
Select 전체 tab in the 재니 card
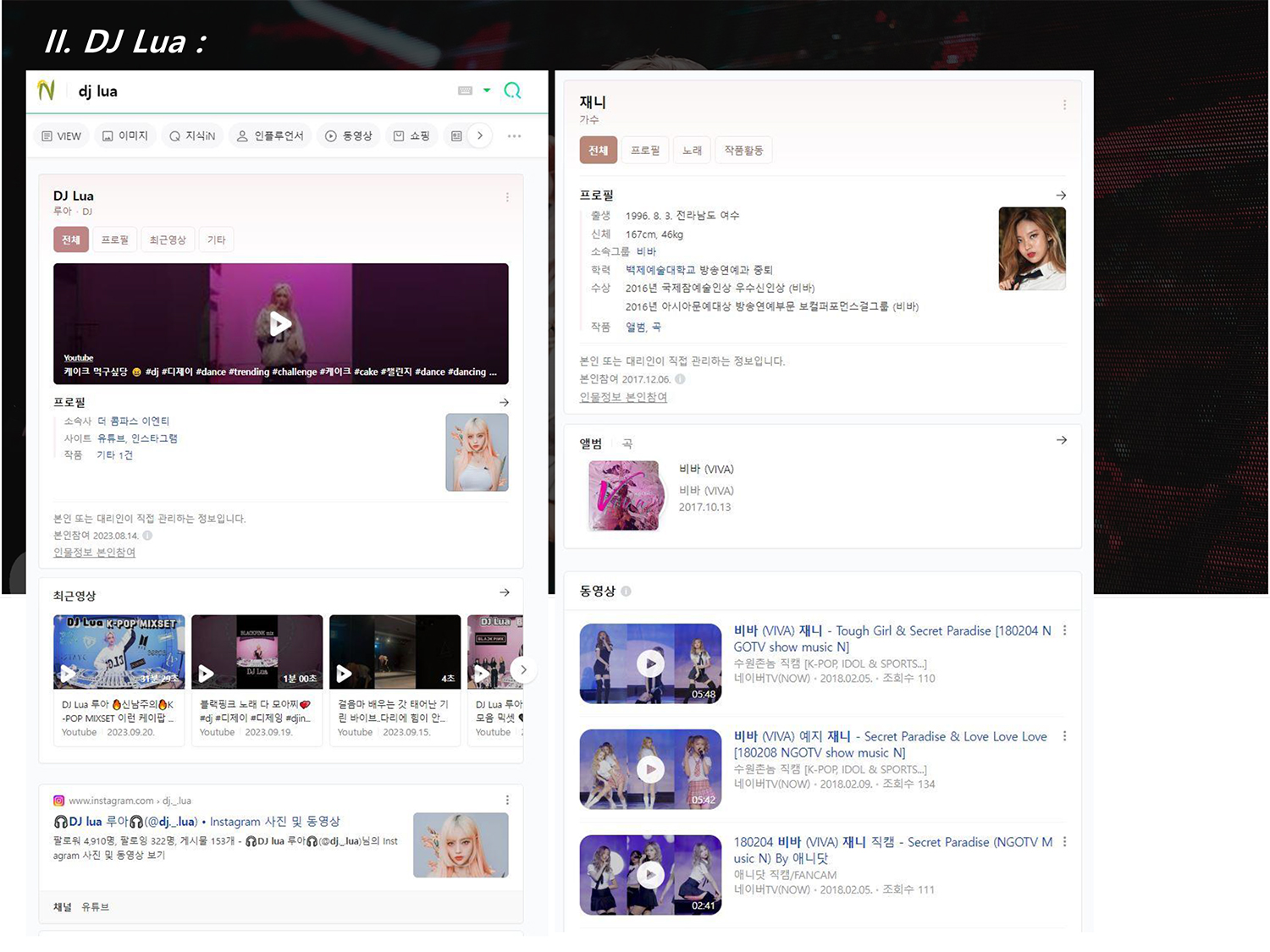click(x=598, y=150)
